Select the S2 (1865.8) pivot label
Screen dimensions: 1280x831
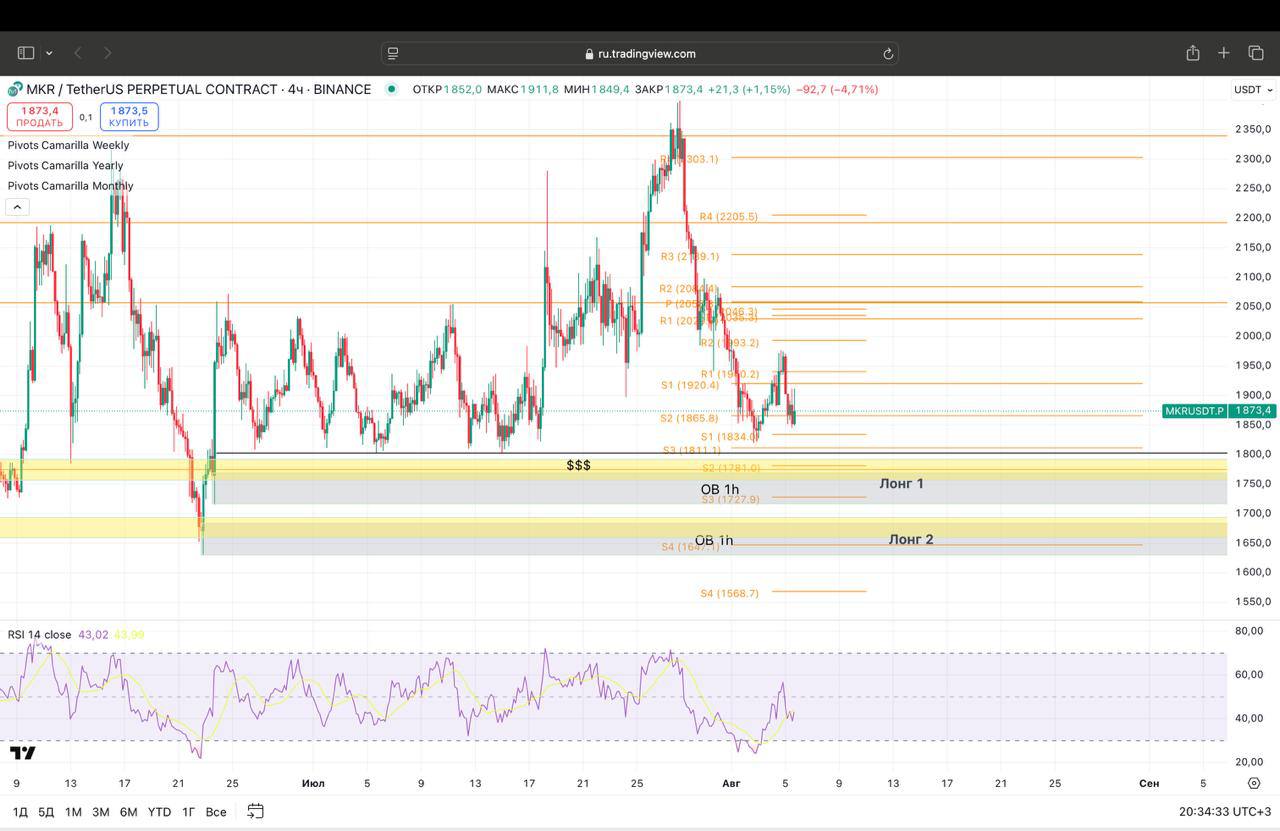[x=689, y=418]
